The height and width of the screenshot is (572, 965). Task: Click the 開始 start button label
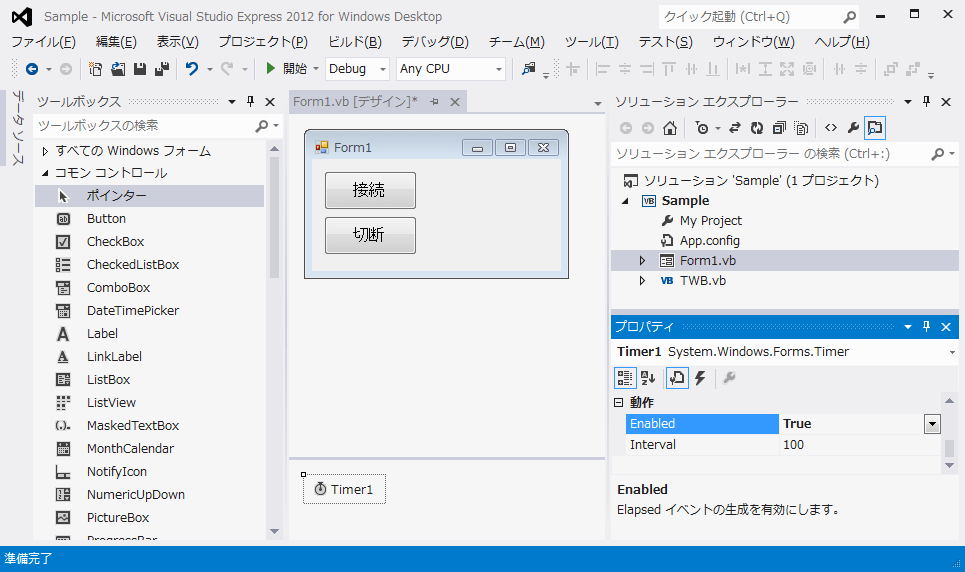pyautogui.click(x=295, y=69)
